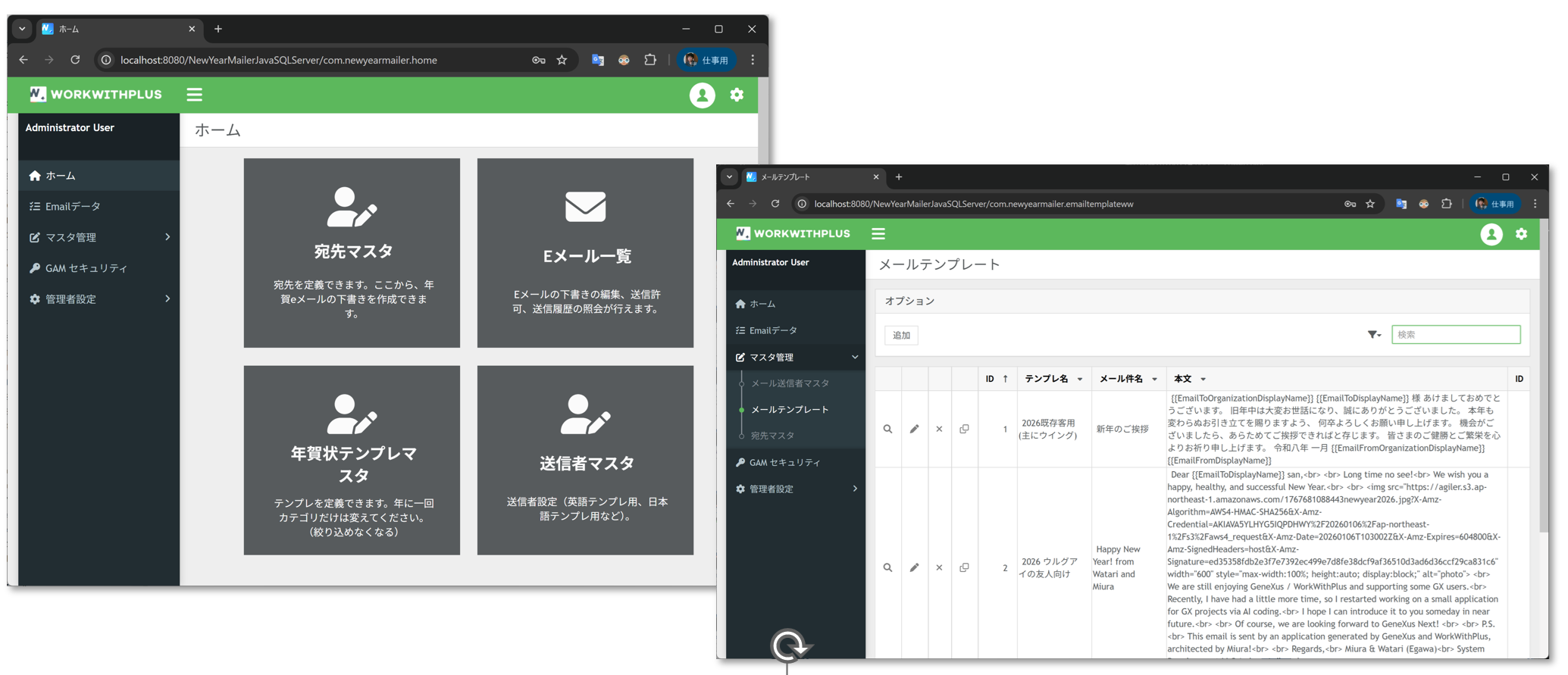1568x675 pixels.
Task: Click the 検索 search input field
Action: point(1455,335)
